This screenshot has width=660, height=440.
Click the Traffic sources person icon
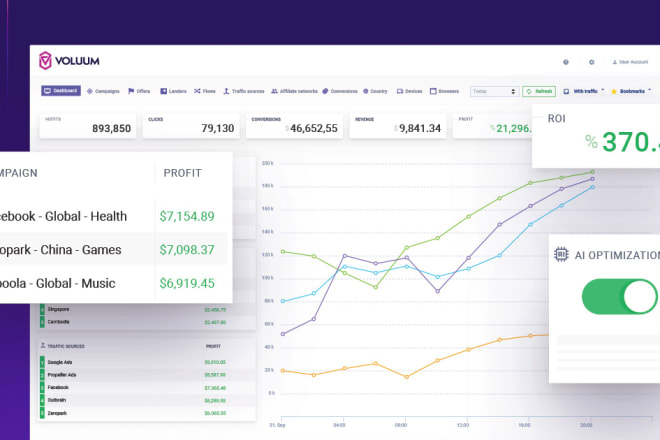point(226,91)
